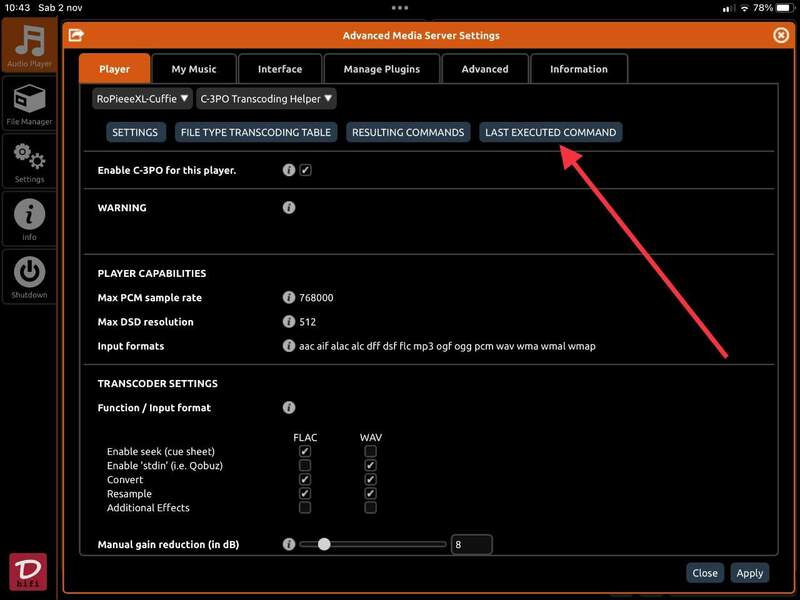Switch to the My Music tab

point(194,69)
